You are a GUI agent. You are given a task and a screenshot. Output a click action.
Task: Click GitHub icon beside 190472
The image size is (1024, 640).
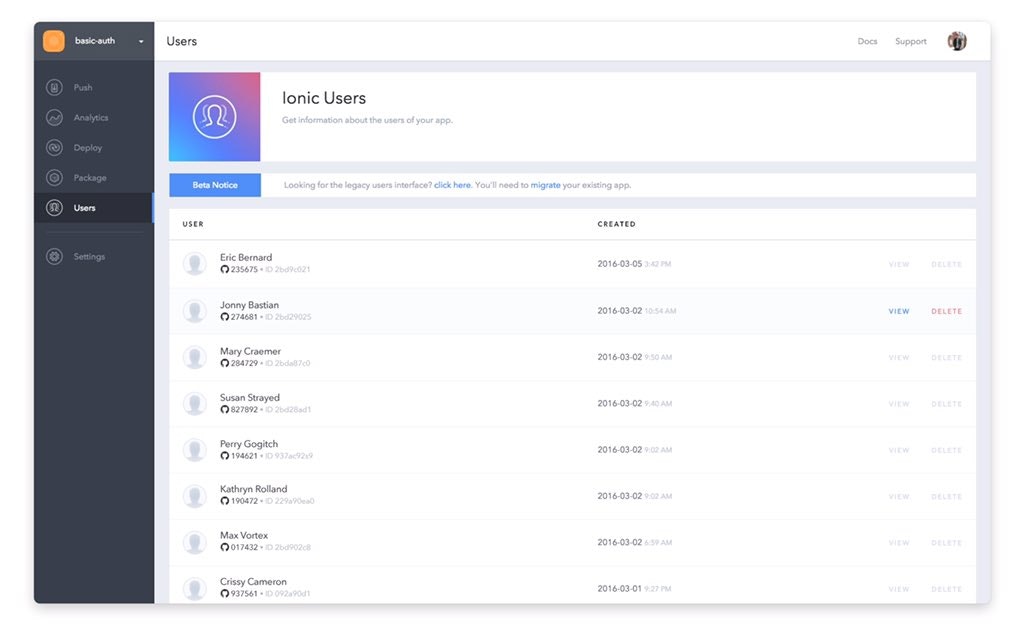point(225,501)
